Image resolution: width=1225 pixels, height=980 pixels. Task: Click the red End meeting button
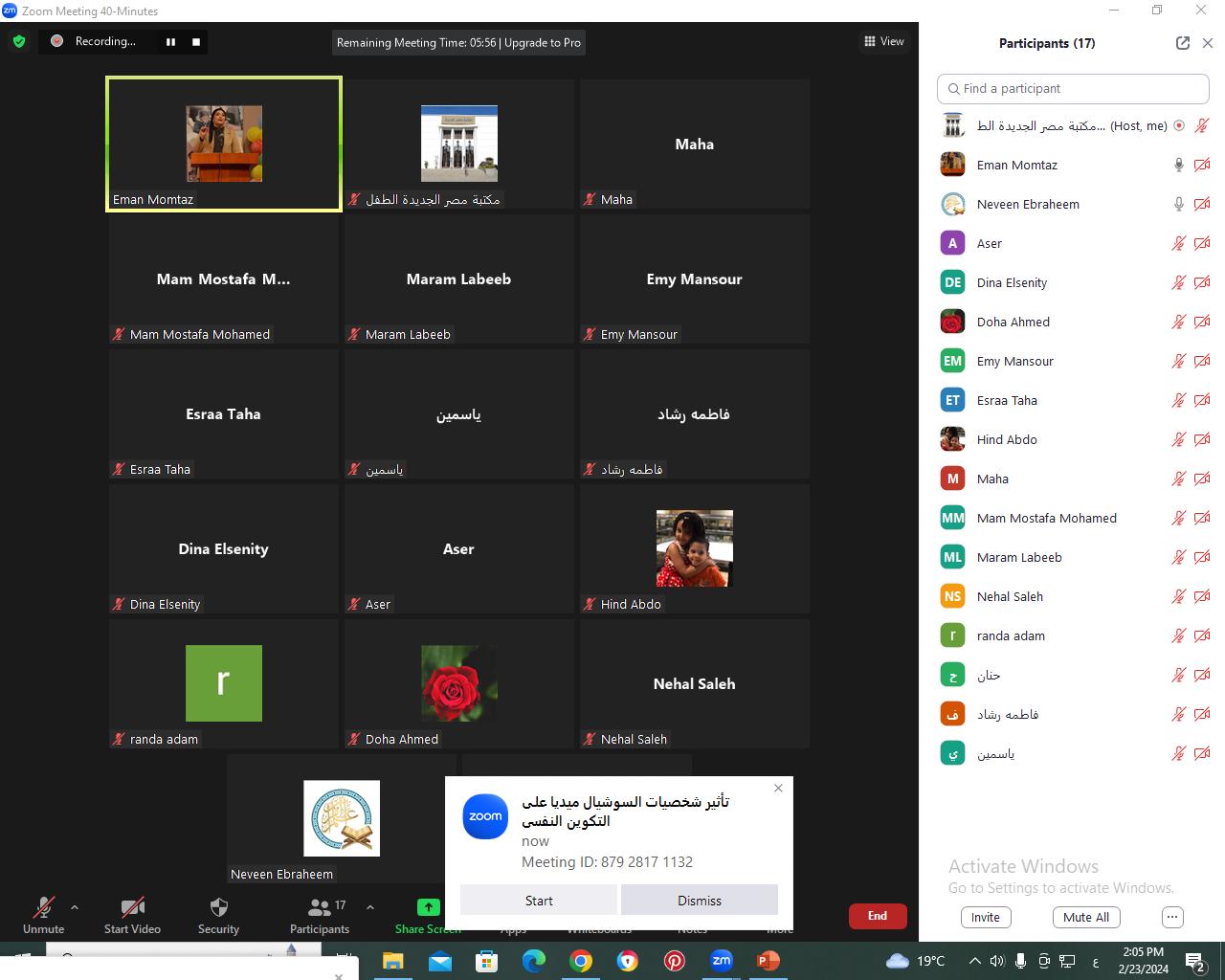pyautogui.click(x=878, y=916)
